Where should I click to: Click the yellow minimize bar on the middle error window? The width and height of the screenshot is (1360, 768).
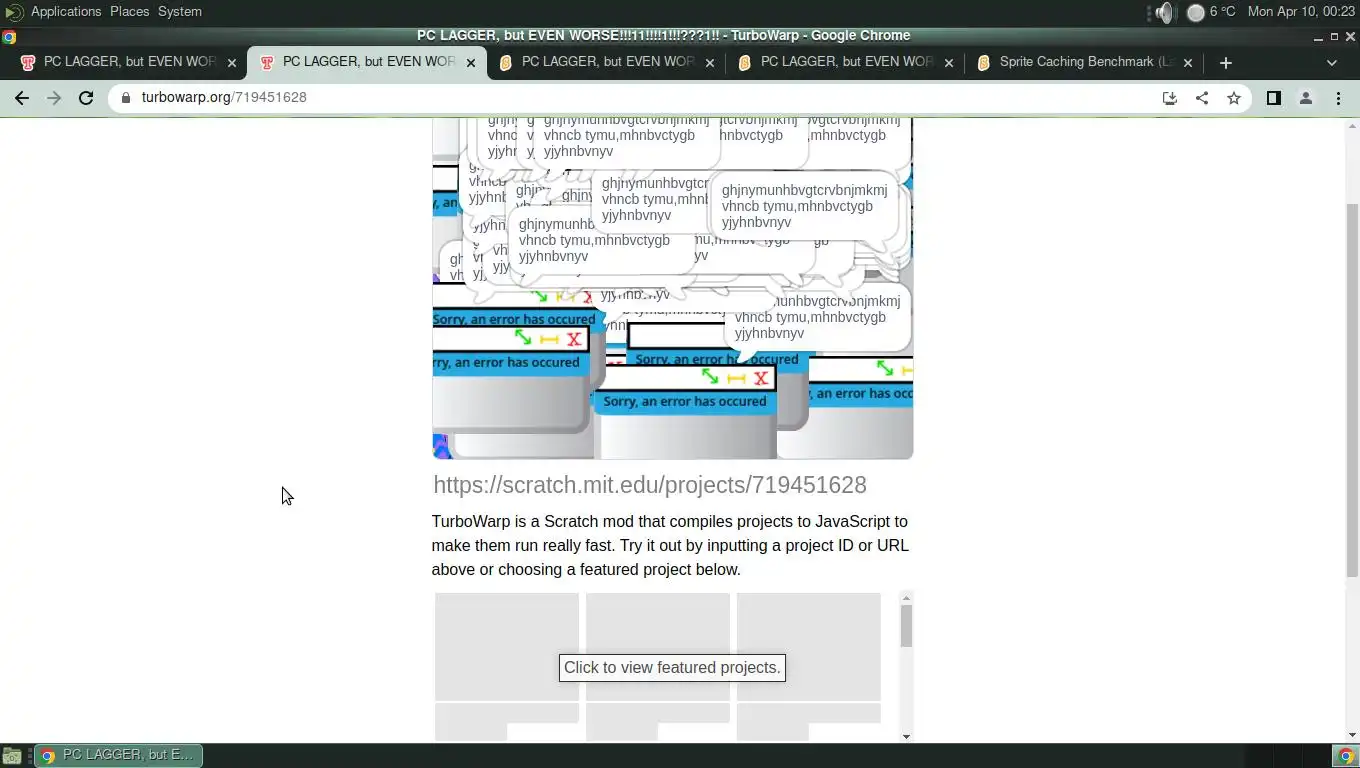pyautogui.click(x=737, y=378)
